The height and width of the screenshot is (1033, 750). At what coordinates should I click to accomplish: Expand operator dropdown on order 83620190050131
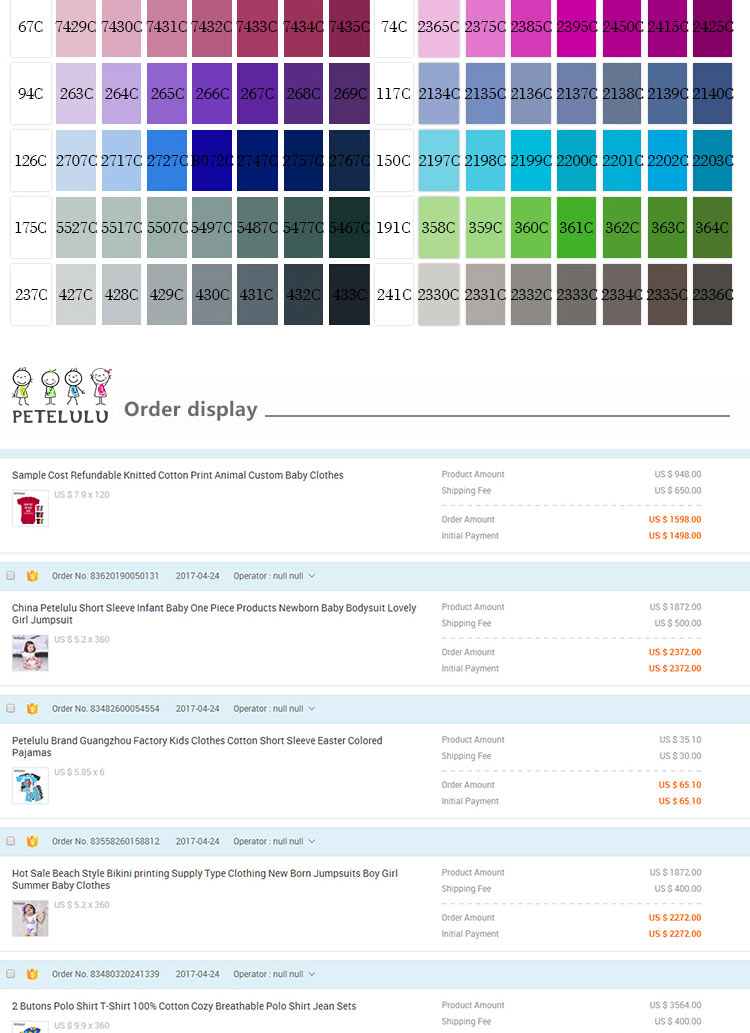pyautogui.click(x=312, y=576)
